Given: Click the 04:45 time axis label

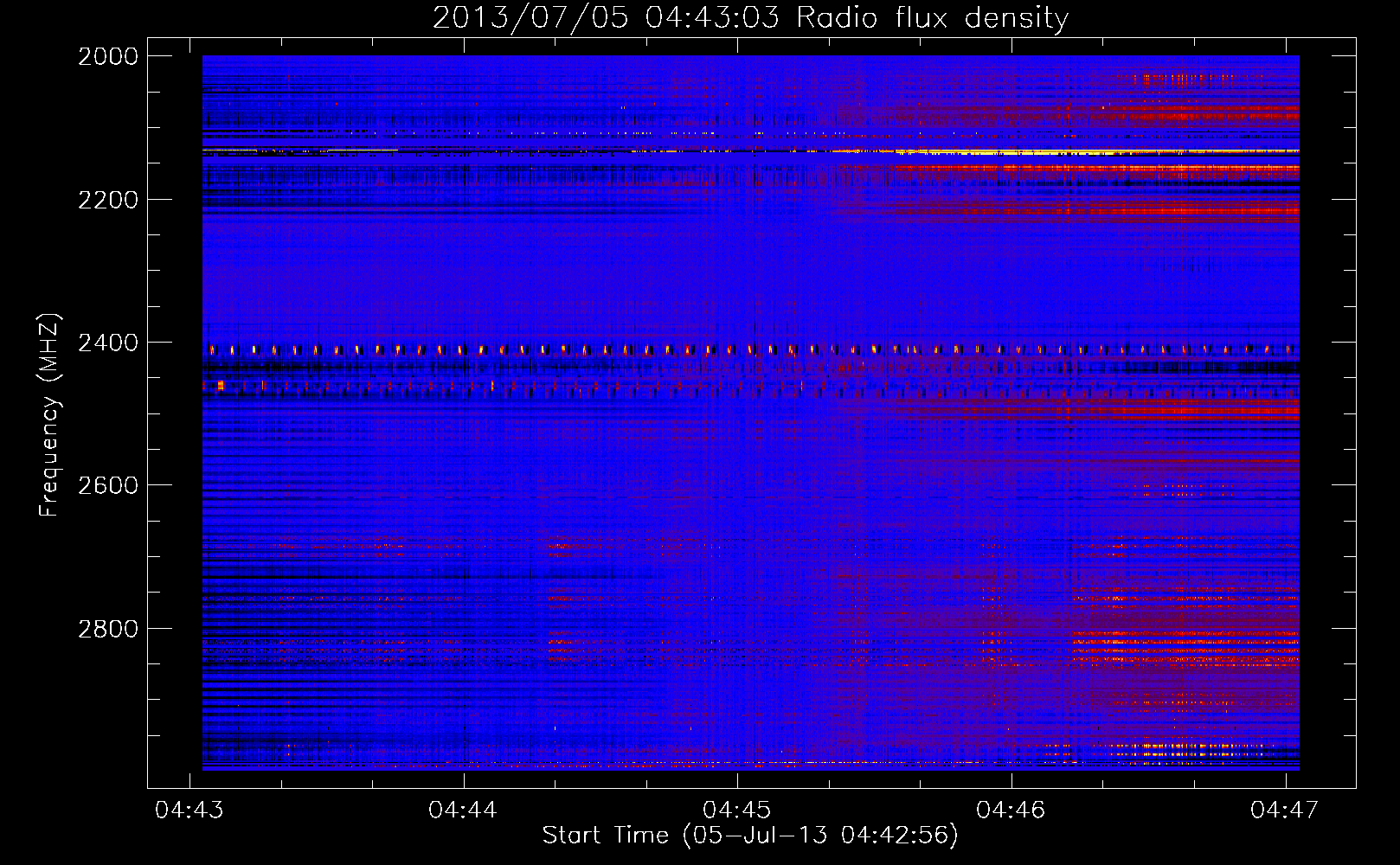Looking at the screenshot, I should coord(737,810).
